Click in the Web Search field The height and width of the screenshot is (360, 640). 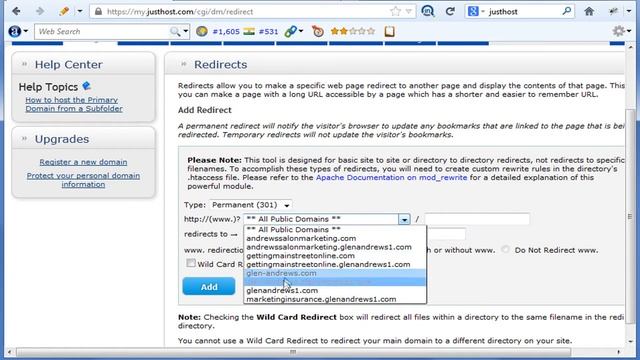click(x=102, y=31)
